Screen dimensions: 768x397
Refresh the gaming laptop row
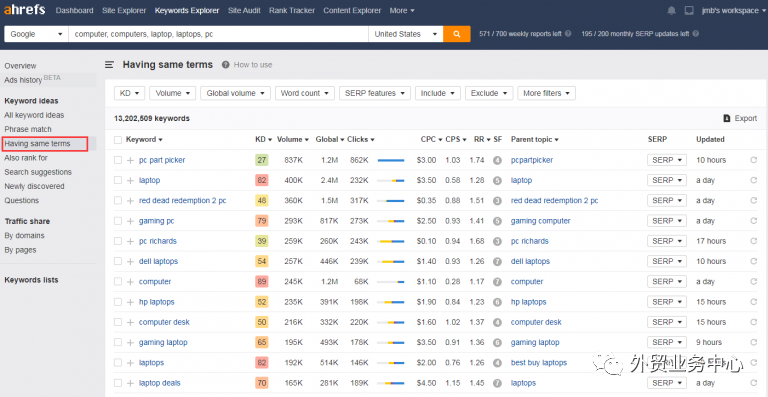(754, 342)
